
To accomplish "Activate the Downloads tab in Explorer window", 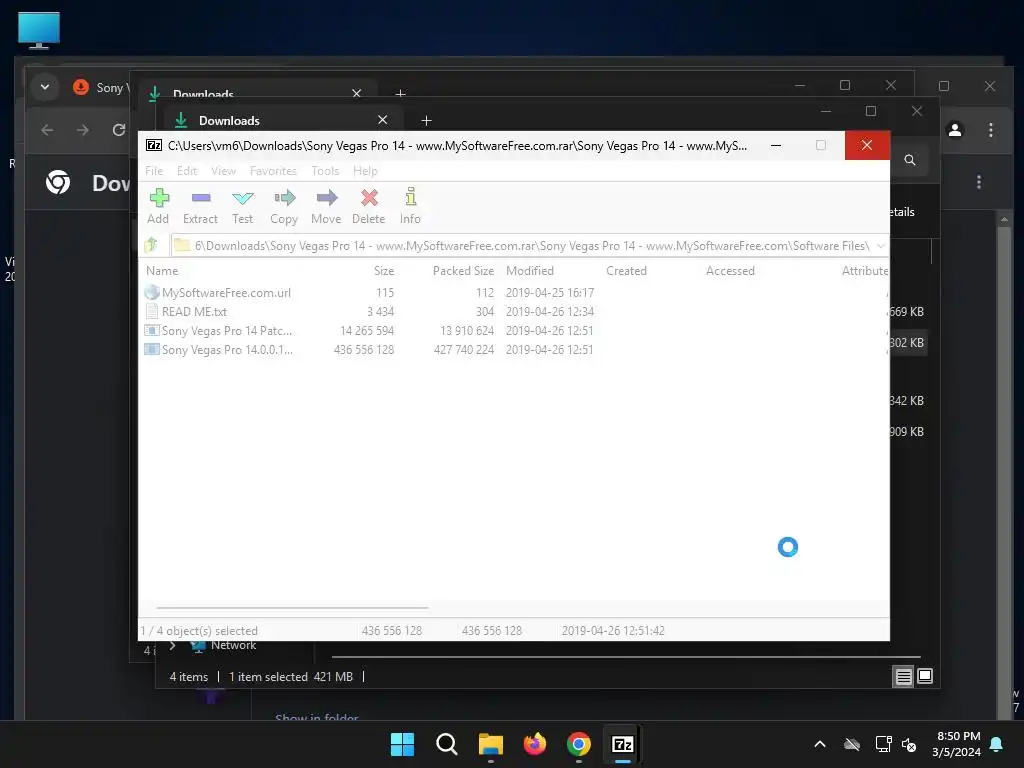I will coord(229,121).
